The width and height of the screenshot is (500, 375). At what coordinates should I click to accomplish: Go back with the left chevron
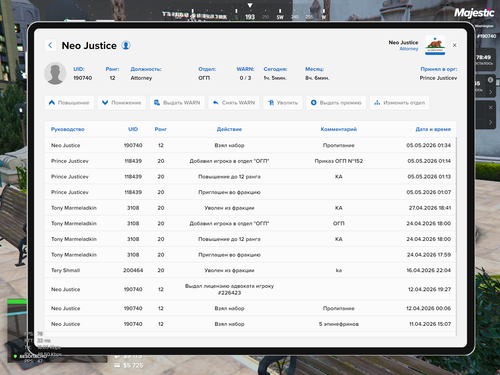(x=50, y=45)
